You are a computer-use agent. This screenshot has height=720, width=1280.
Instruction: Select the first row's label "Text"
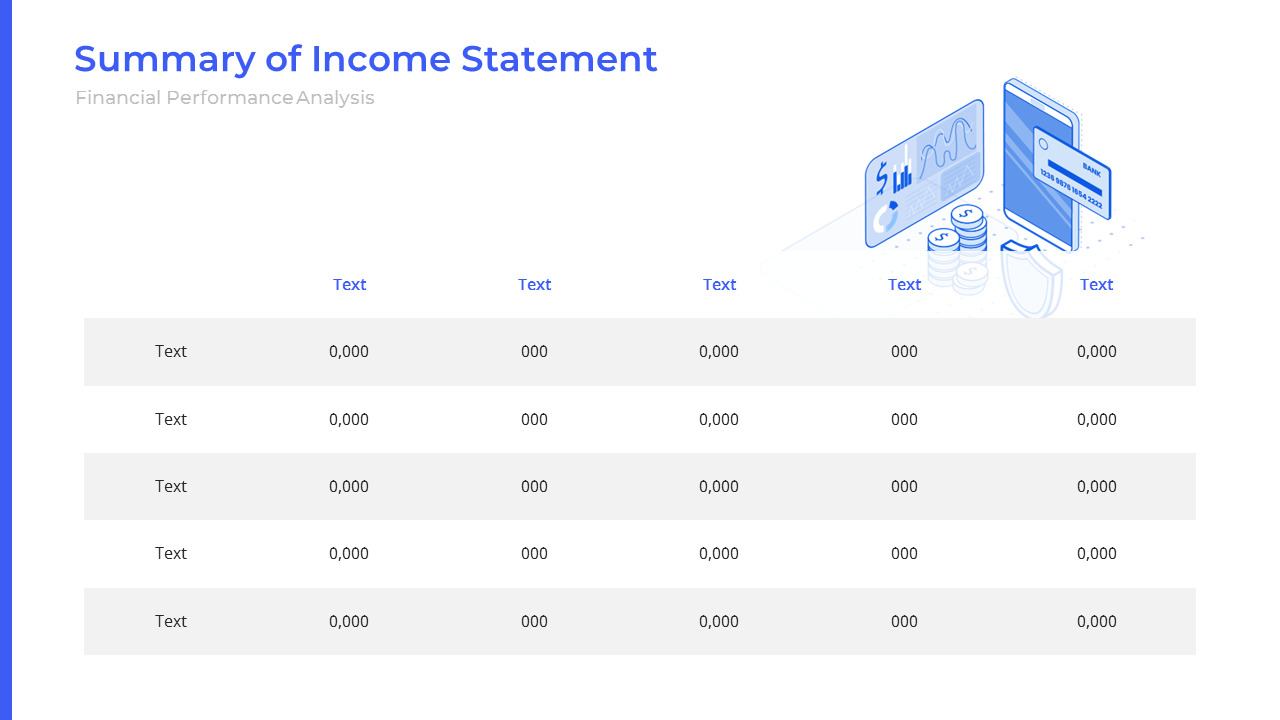tap(171, 351)
